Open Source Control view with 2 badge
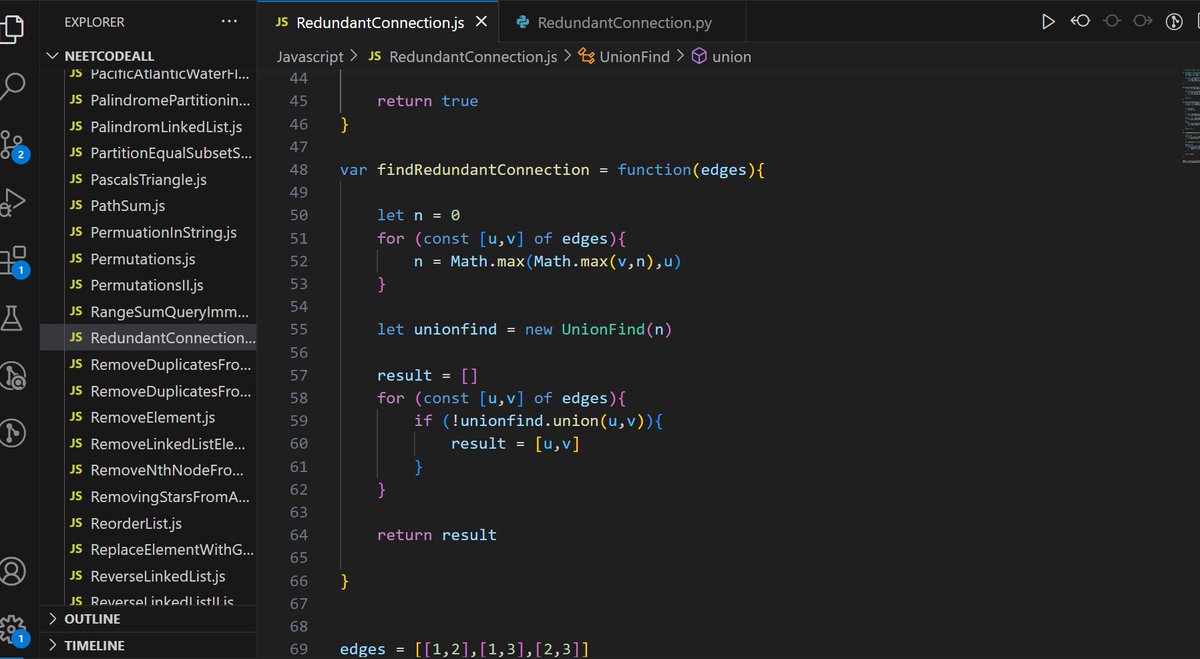Image resolution: width=1200 pixels, height=659 pixels. pos(13,145)
